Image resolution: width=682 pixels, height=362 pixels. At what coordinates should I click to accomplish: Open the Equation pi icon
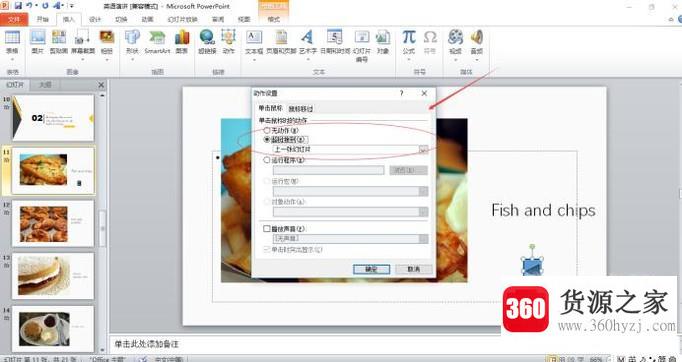tap(408, 42)
